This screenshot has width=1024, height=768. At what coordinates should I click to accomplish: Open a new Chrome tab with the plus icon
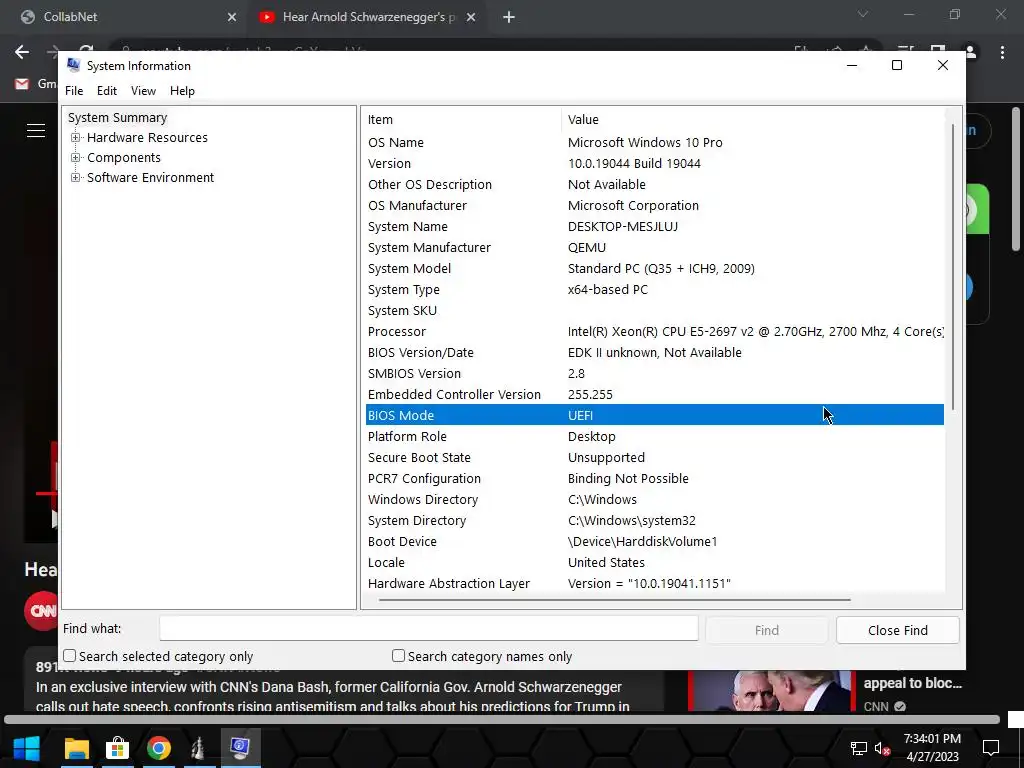point(509,17)
